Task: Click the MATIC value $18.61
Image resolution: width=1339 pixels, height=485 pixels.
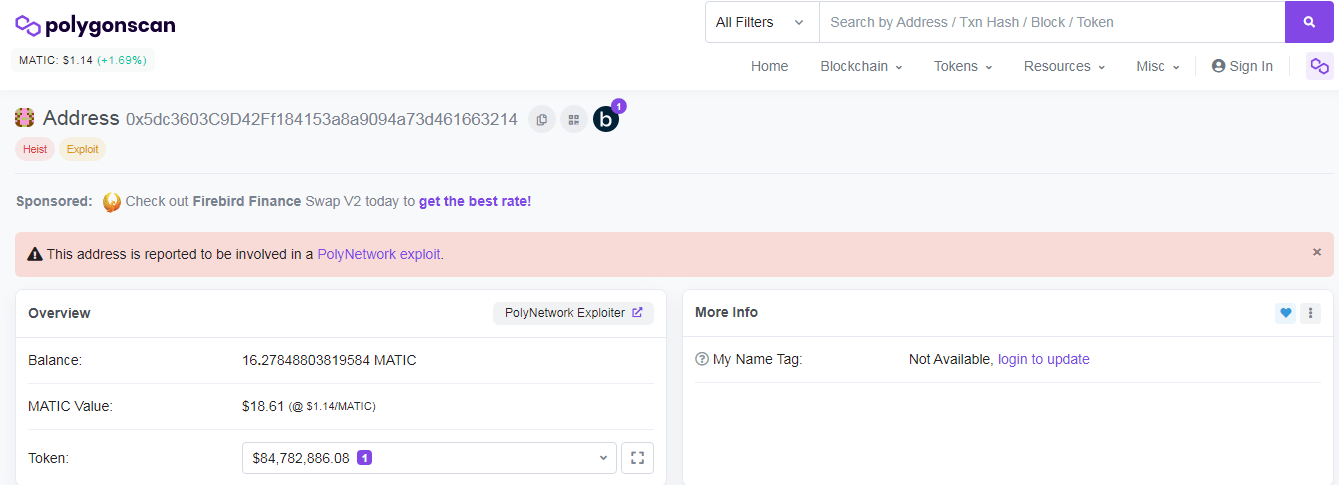Action: pos(264,406)
